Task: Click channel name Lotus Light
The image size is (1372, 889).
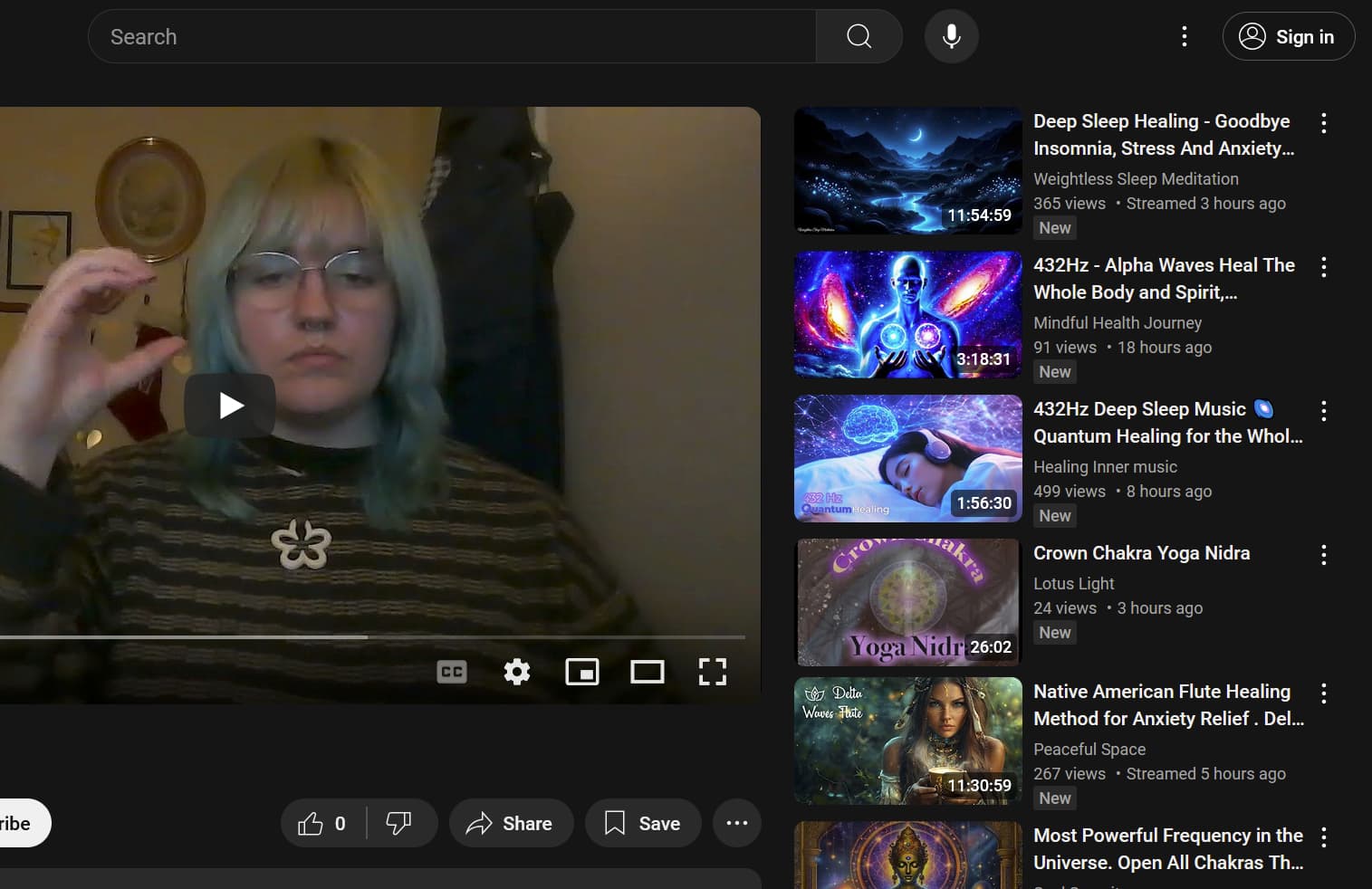Action: tap(1074, 584)
